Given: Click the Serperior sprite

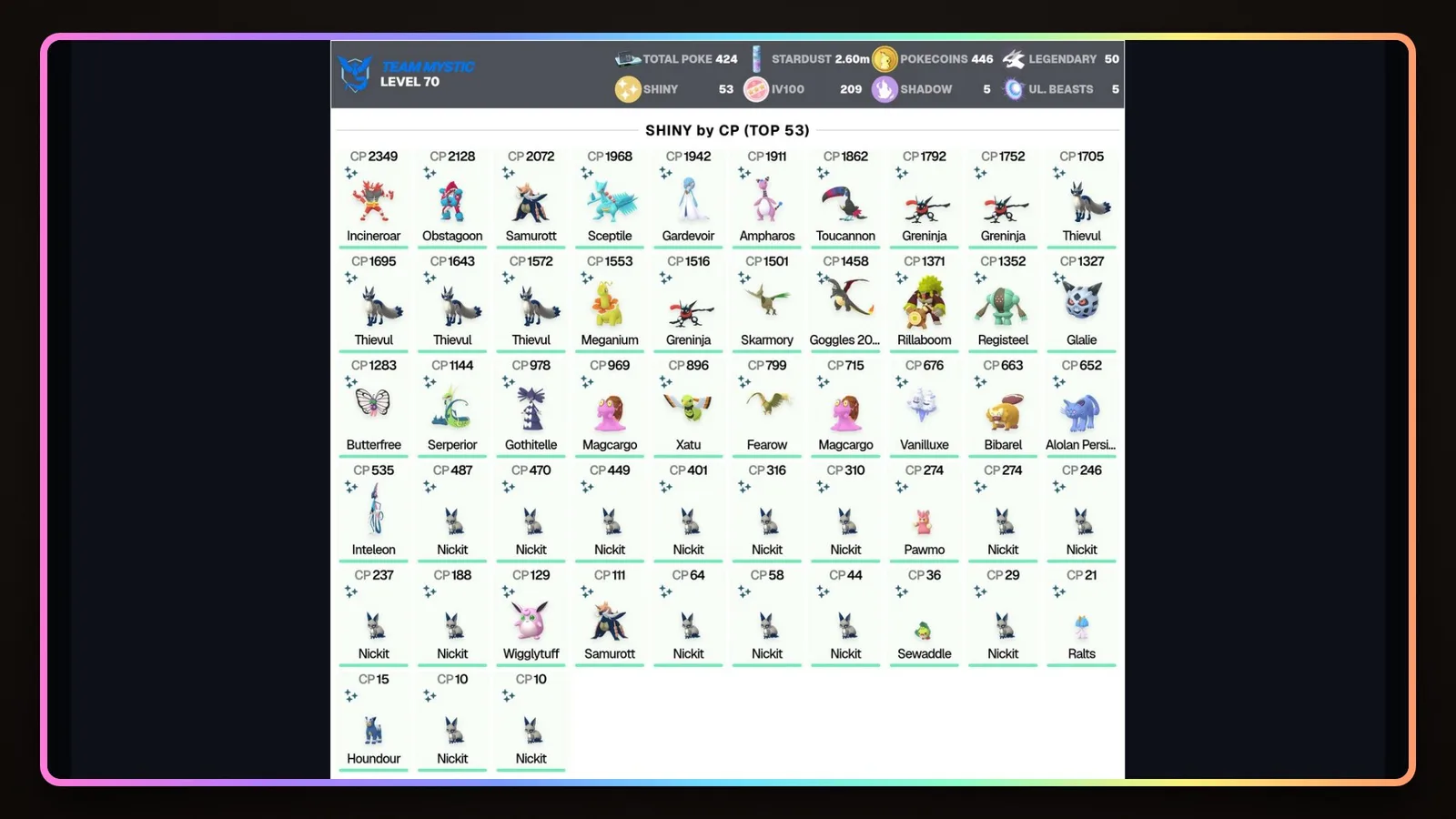Looking at the screenshot, I should [x=452, y=408].
